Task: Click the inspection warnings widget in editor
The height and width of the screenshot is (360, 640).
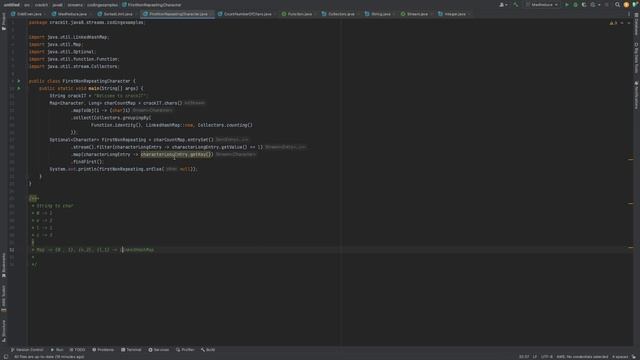Action: click(x=614, y=23)
